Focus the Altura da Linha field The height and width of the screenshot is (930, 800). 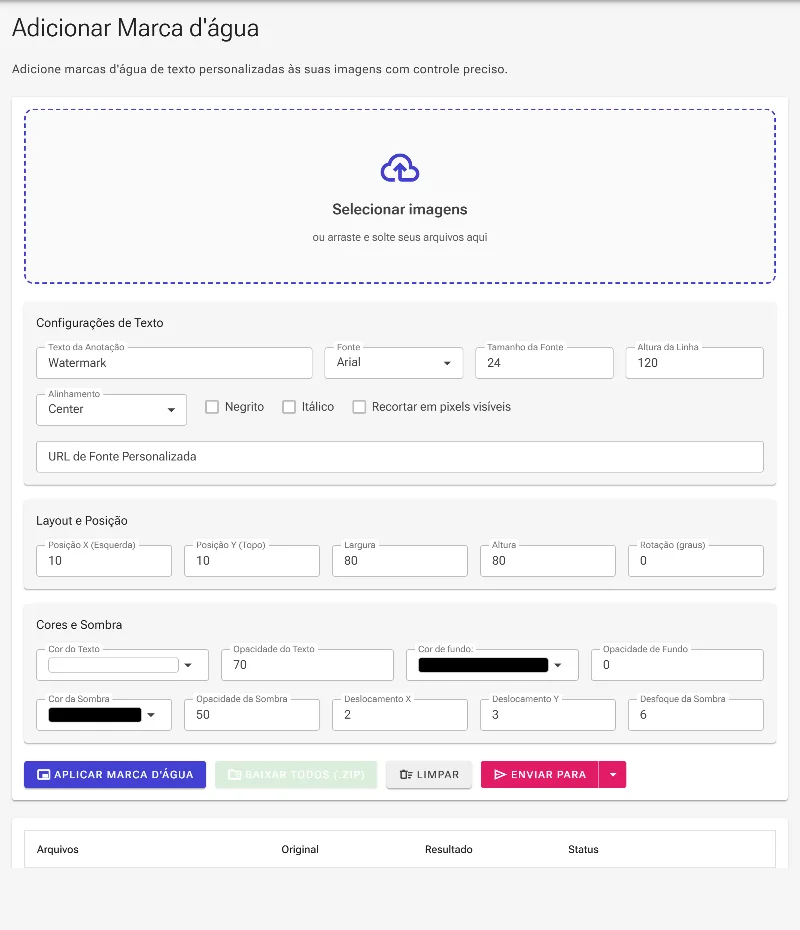tap(694, 363)
